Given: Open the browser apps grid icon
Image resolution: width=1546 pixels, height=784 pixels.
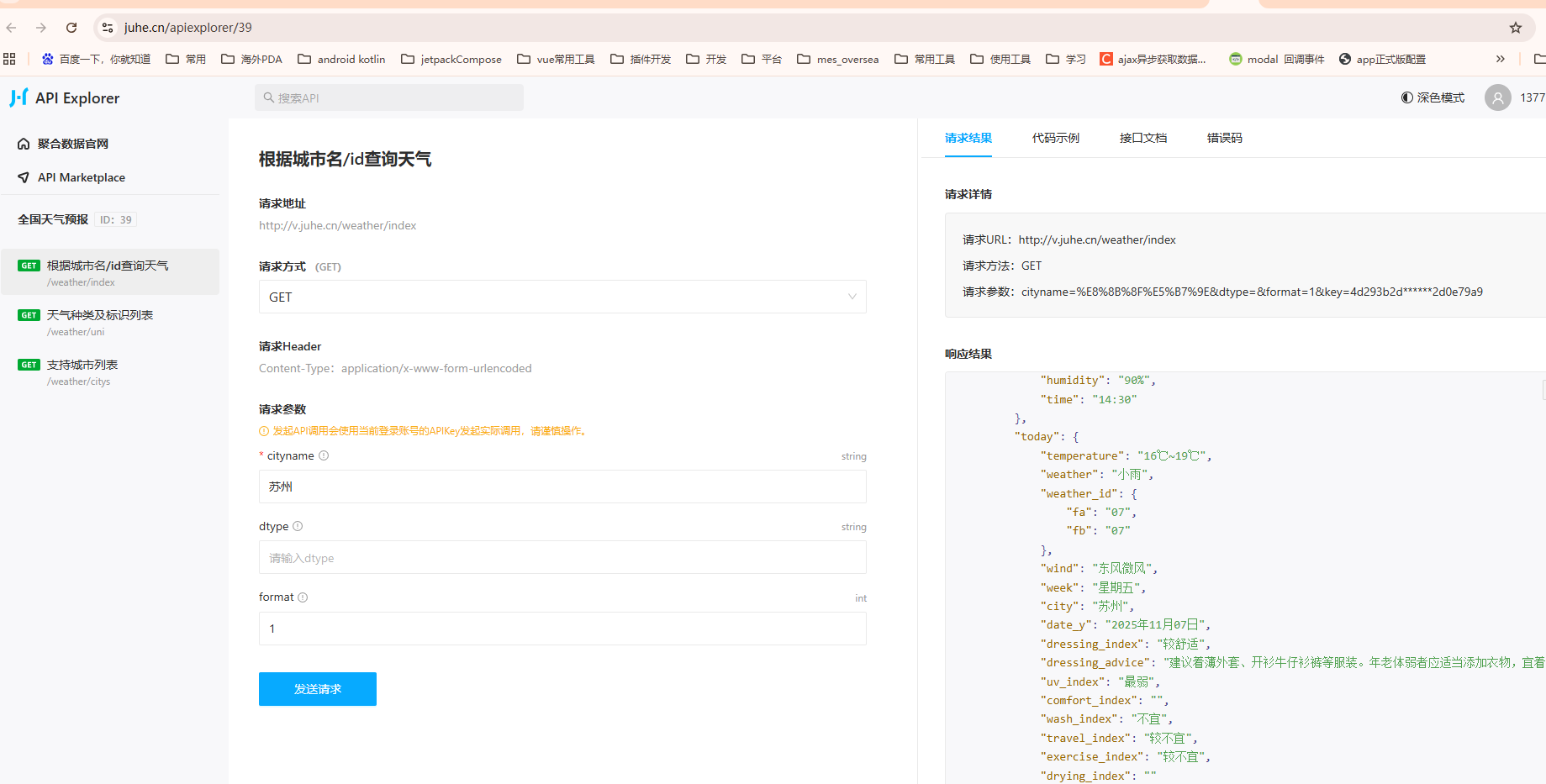Looking at the screenshot, I should click(x=9, y=59).
